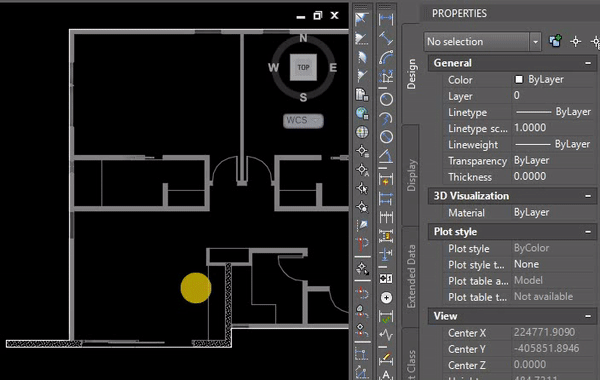Choose the Diameter dimension tool
The height and width of the screenshot is (380, 600).
tap(386, 137)
